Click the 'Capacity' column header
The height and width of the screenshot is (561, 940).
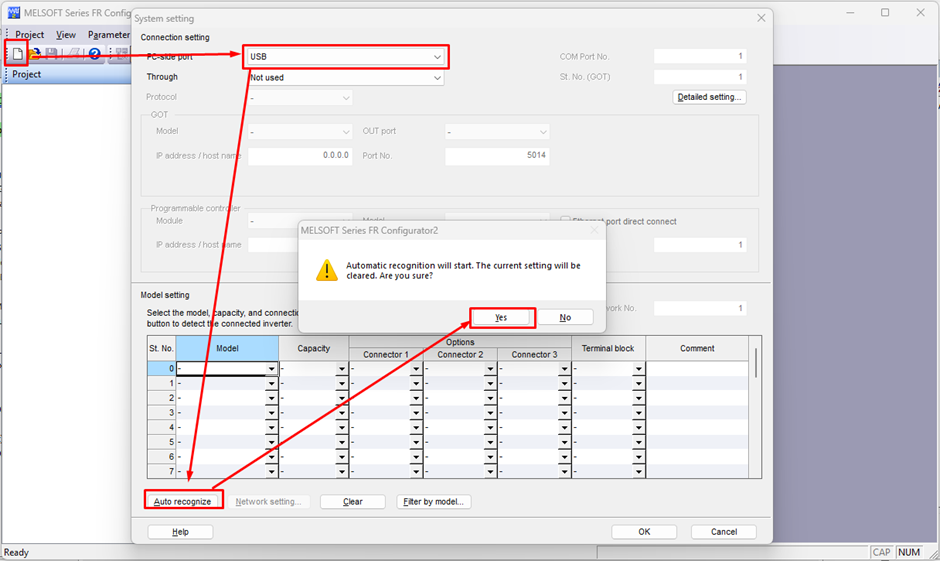pos(314,348)
